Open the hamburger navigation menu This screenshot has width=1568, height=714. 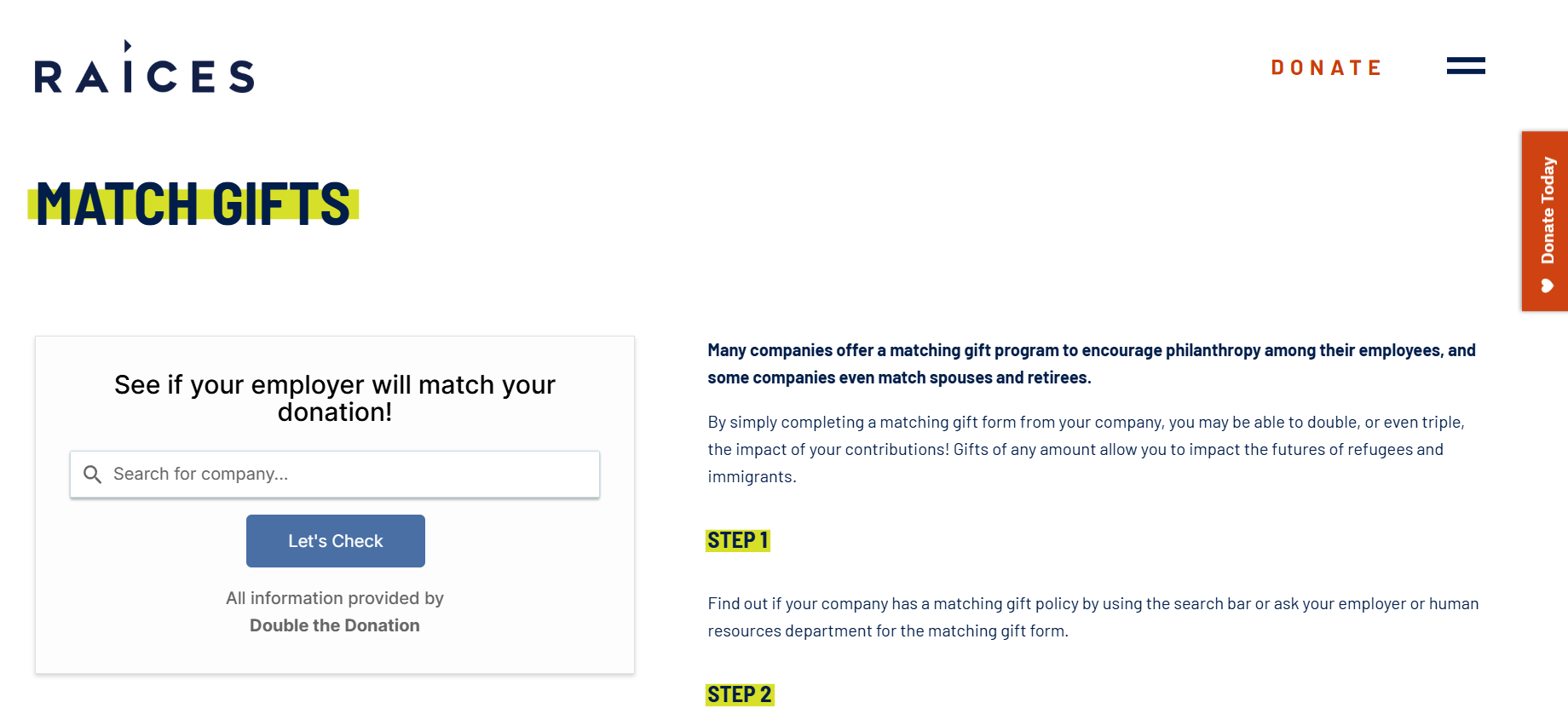pos(1465,66)
